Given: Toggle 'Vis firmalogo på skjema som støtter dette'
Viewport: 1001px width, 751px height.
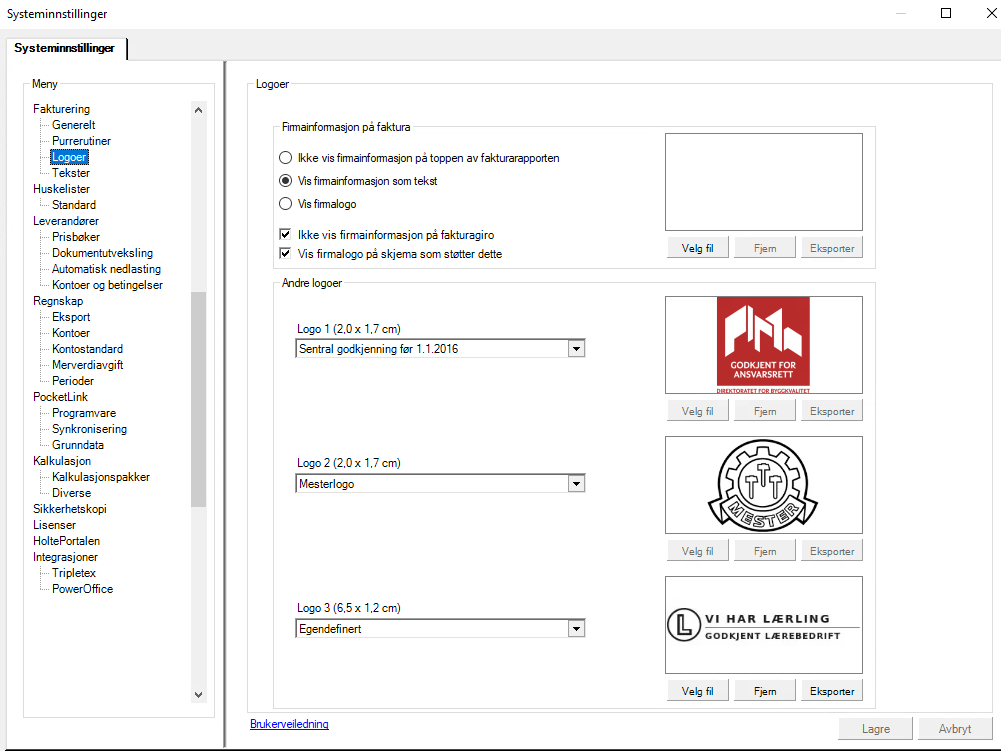Looking at the screenshot, I should pyautogui.click(x=285, y=254).
